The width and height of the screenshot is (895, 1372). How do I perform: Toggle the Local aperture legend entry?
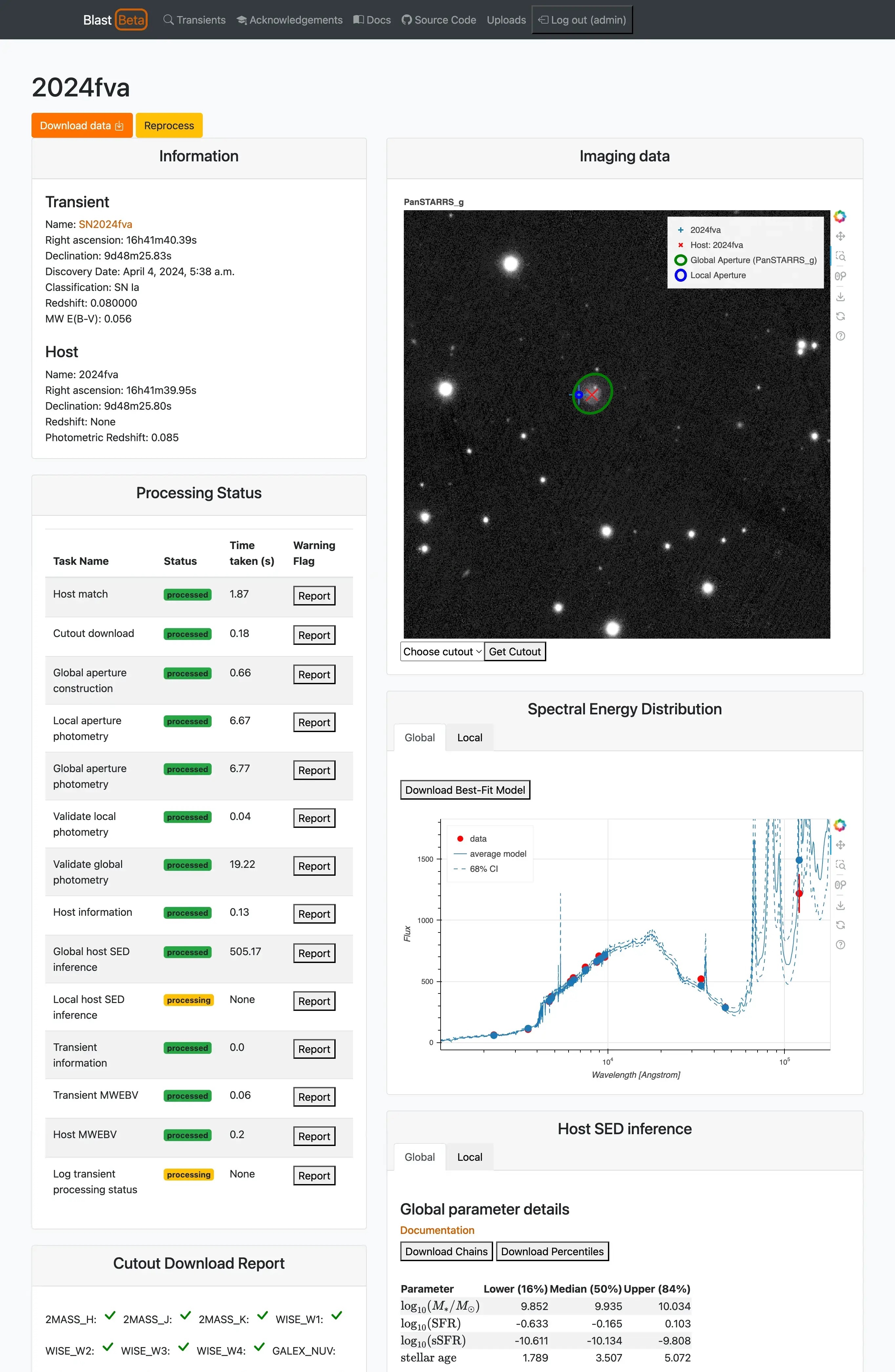pos(718,275)
